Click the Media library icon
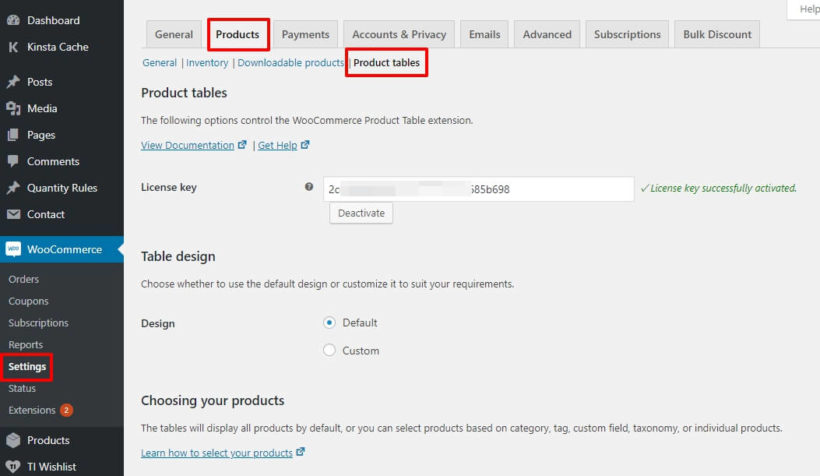This screenshot has width=820, height=476. (x=14, y=108)
